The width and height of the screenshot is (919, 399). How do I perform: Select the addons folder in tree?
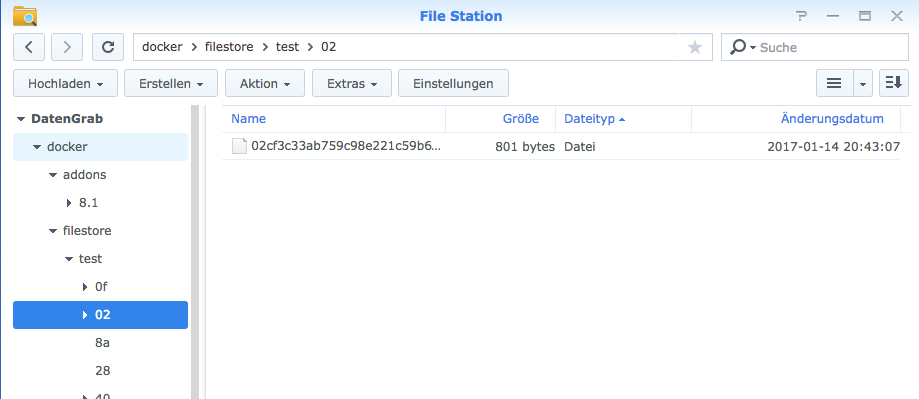[84, 175]
